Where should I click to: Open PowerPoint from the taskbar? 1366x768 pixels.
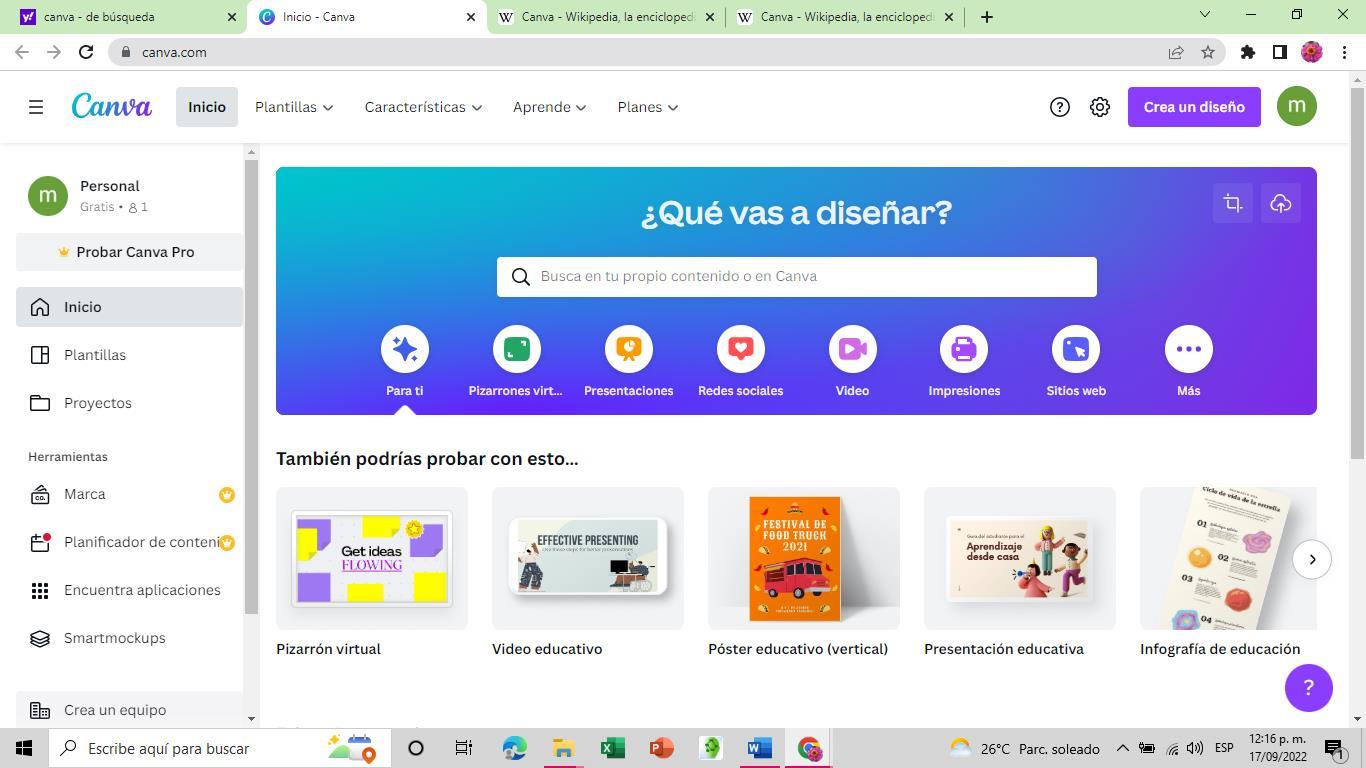661,748
